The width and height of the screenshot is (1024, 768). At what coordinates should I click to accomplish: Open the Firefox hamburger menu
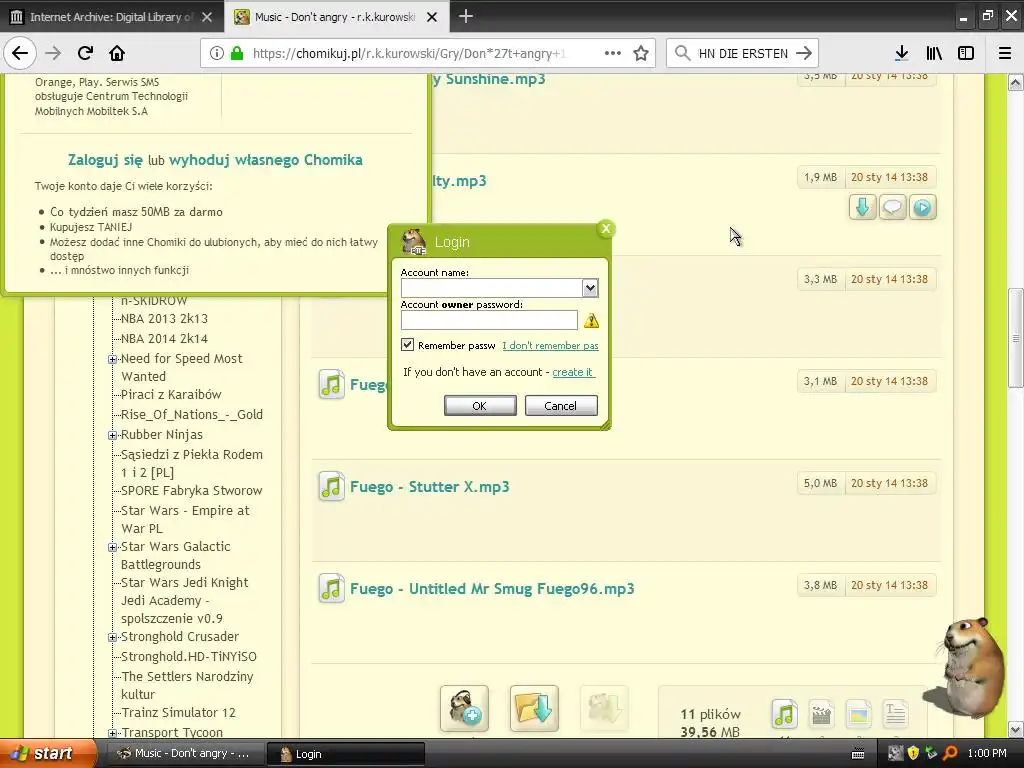click(1004, 53)
